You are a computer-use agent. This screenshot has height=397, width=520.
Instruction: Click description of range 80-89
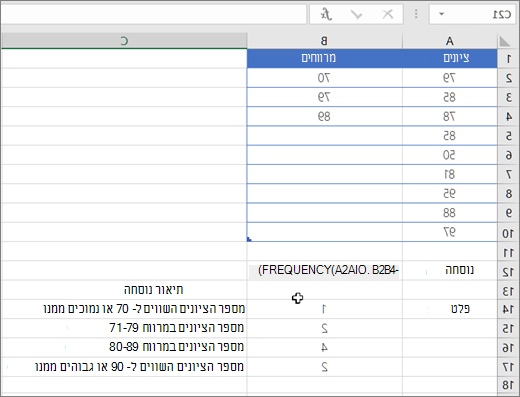[177, 347]
